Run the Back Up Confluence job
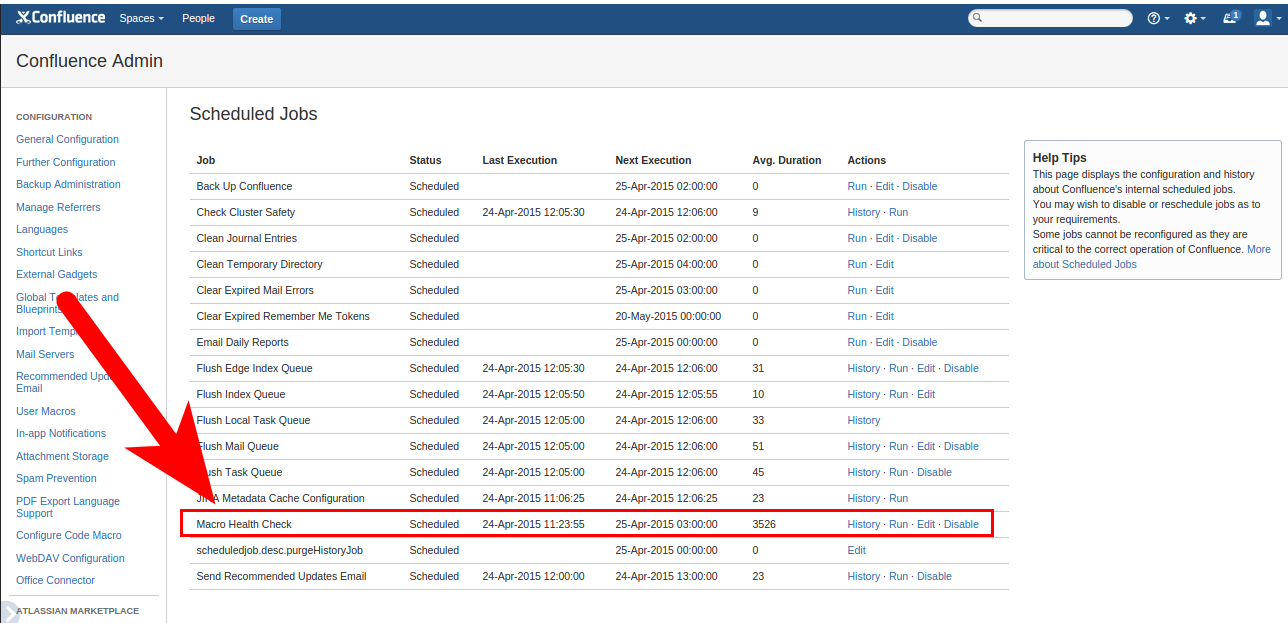 click(857, 187)
